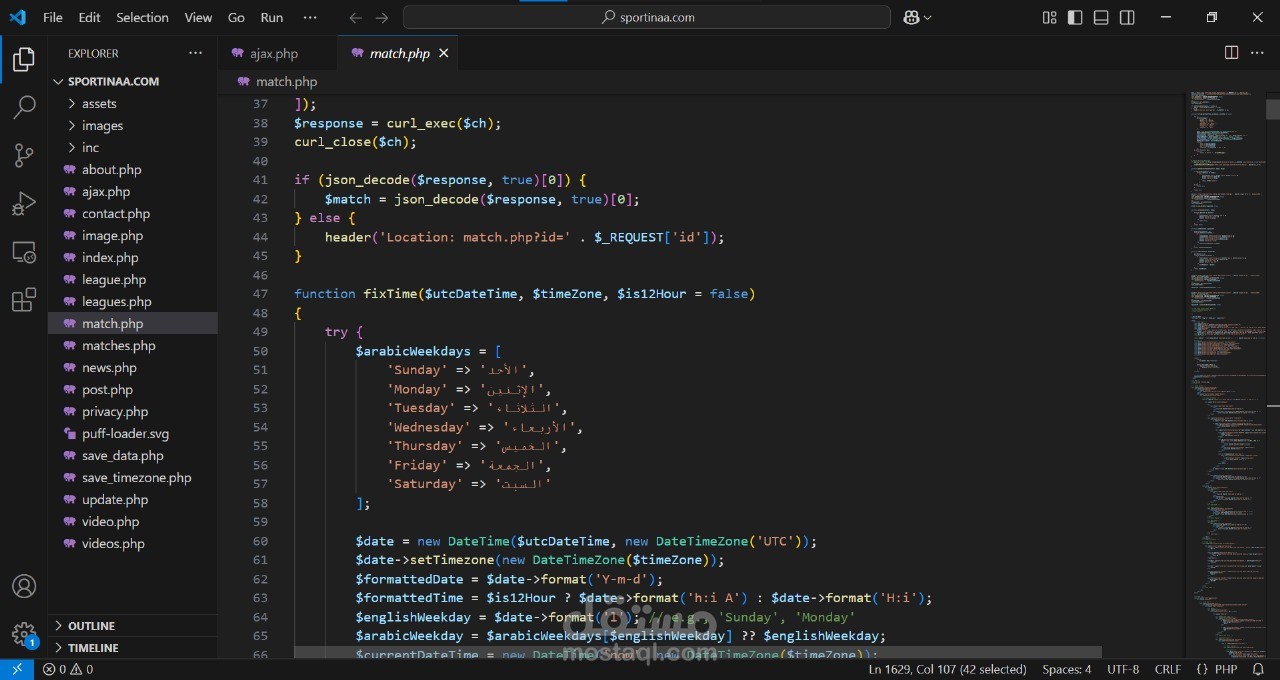The height and width of the screenshot is (680, 1280).
Task: Change indentation via Spaces: 4
Action: (x=1067, y=669)
